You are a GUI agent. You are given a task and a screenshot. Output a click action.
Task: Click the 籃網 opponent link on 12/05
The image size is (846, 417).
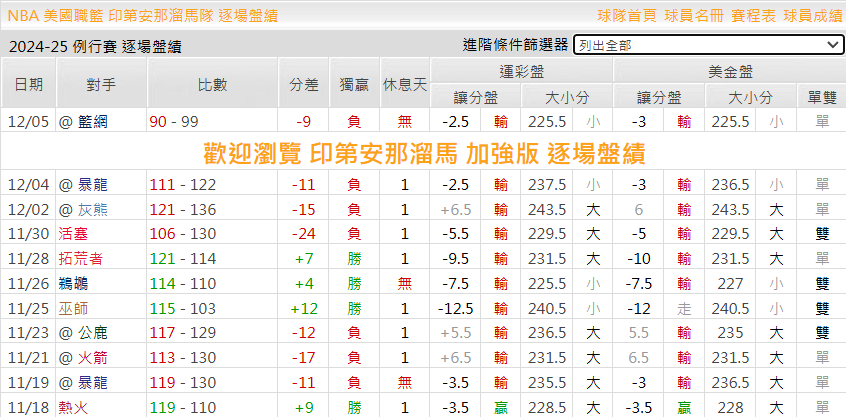(x=92, y=122)
